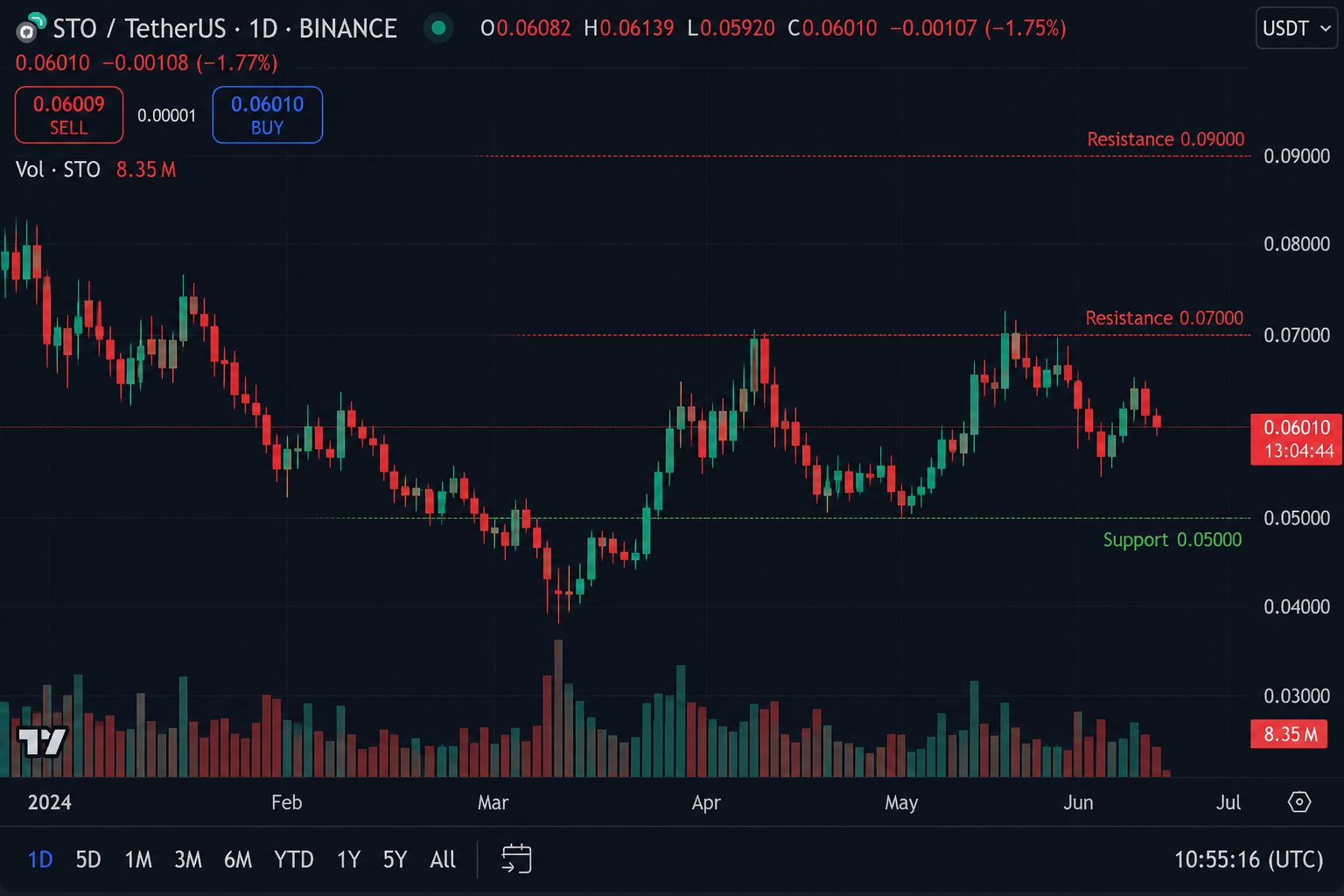Select the 1Y time range
This screenshot has height=896, width=1344.
pyautogui.click(x=349, y=859)
